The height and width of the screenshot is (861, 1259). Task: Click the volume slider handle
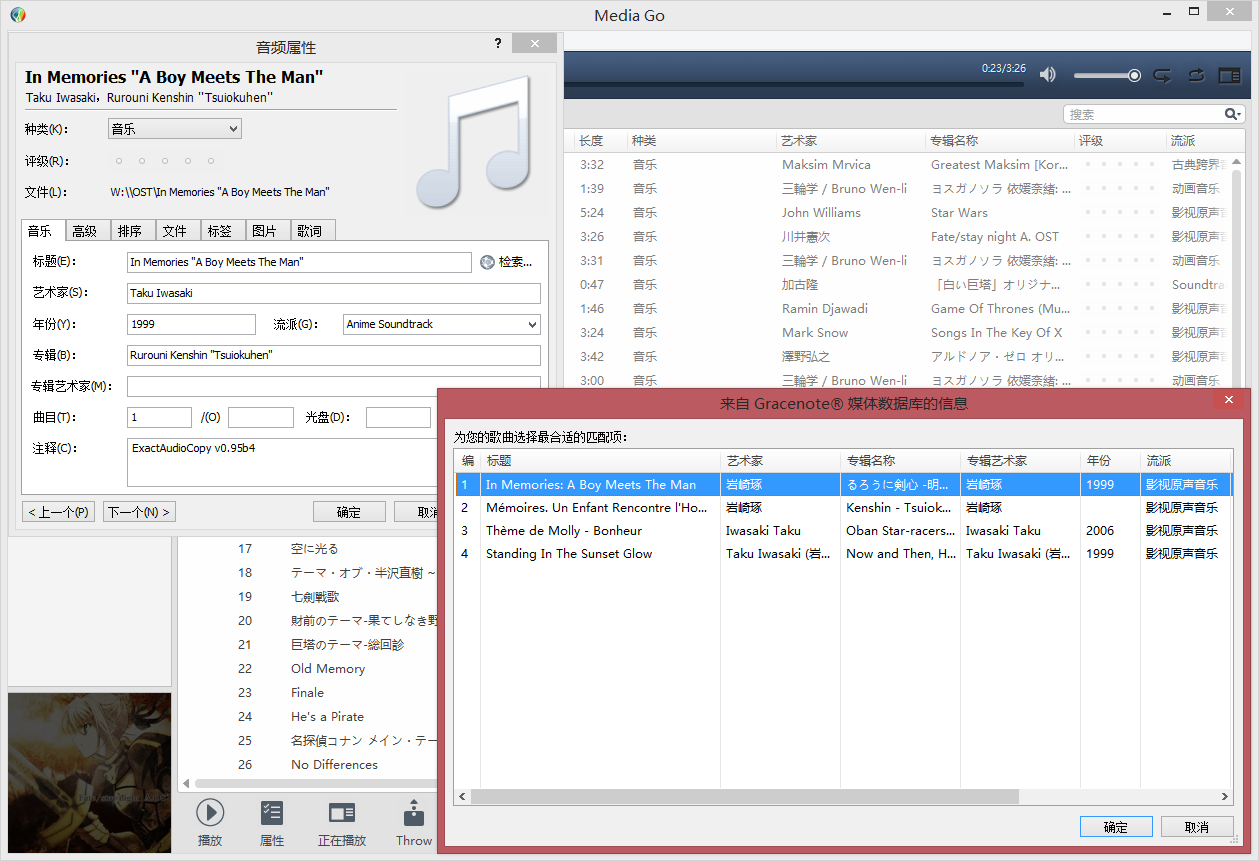tap(1134, 75)
